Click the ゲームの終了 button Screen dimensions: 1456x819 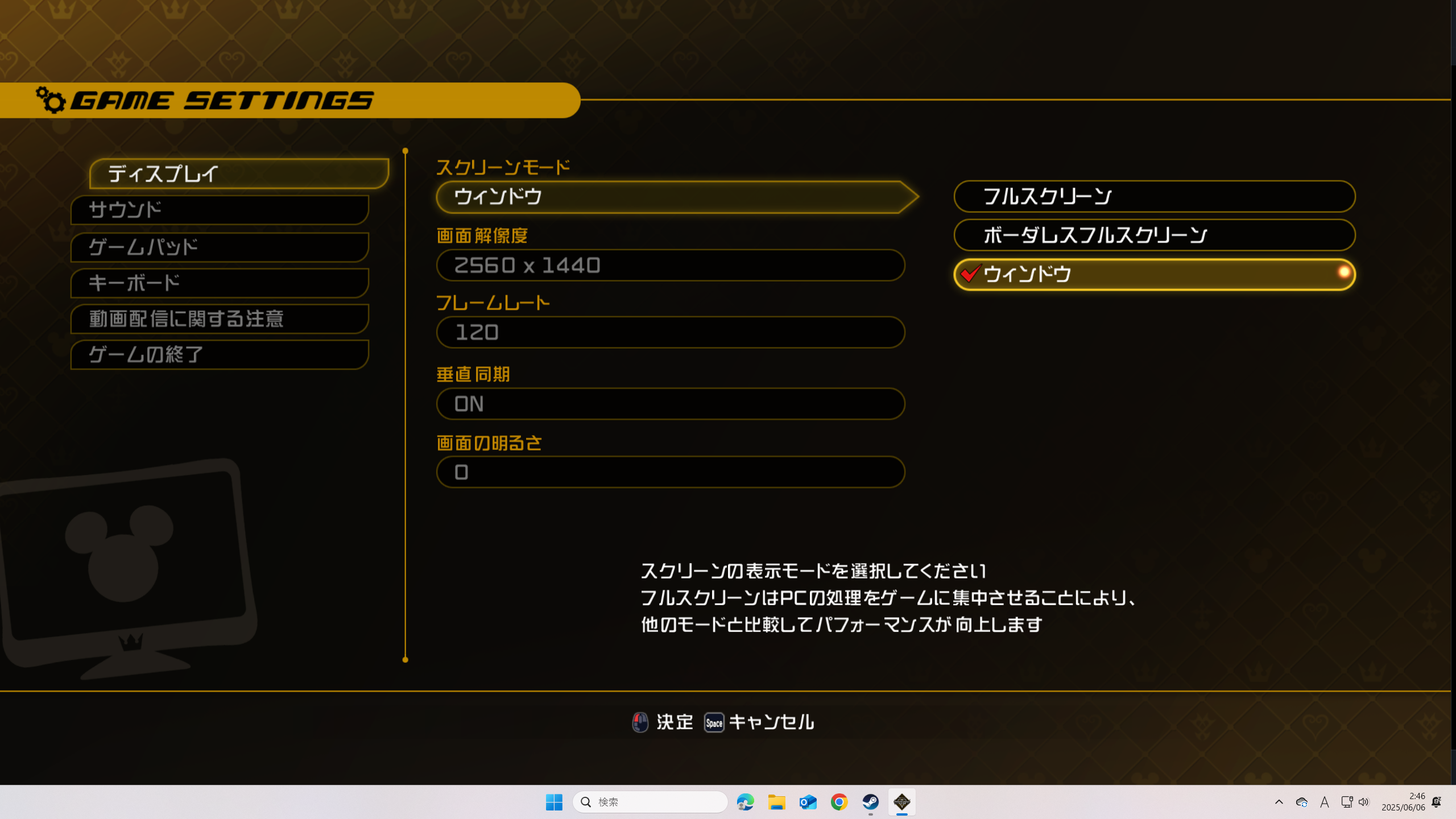pos(220,355)
